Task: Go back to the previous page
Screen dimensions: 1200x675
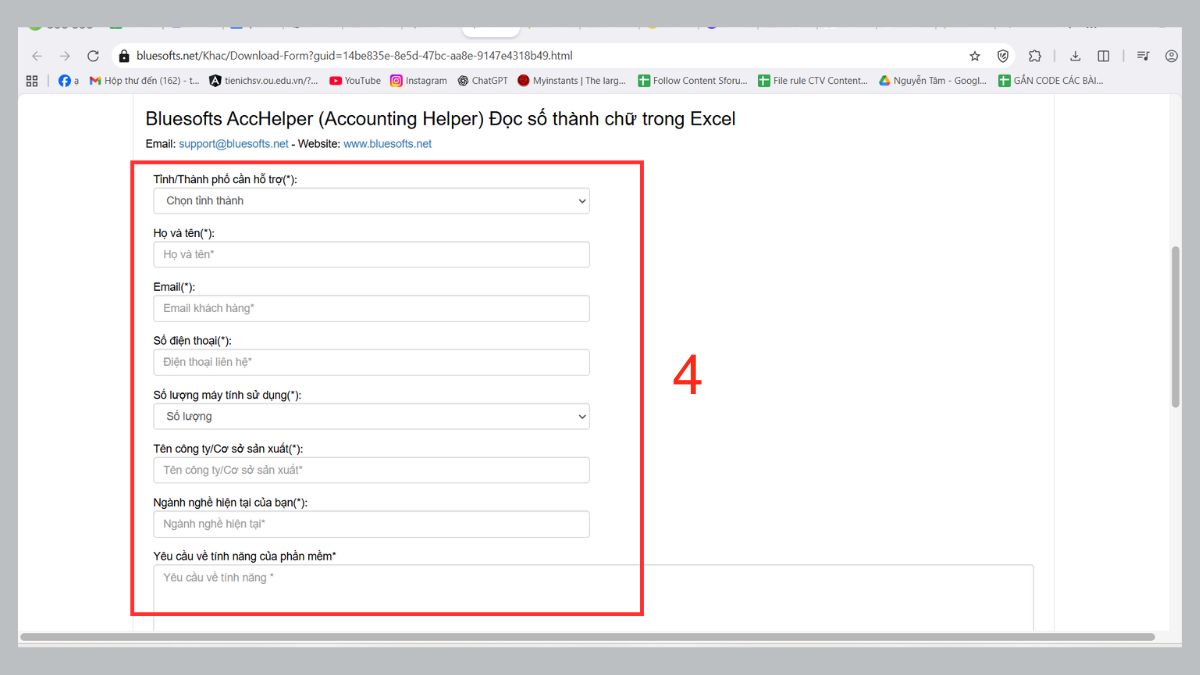Action: point(37,56)
